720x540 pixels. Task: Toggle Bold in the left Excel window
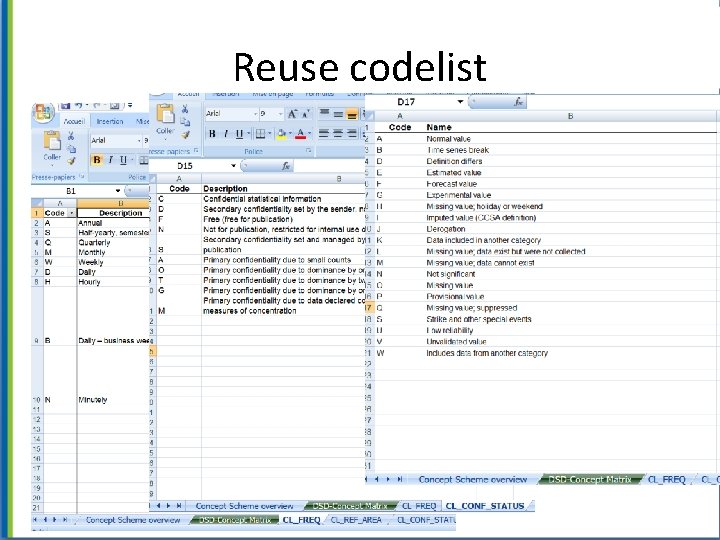(x=96, y=160)
